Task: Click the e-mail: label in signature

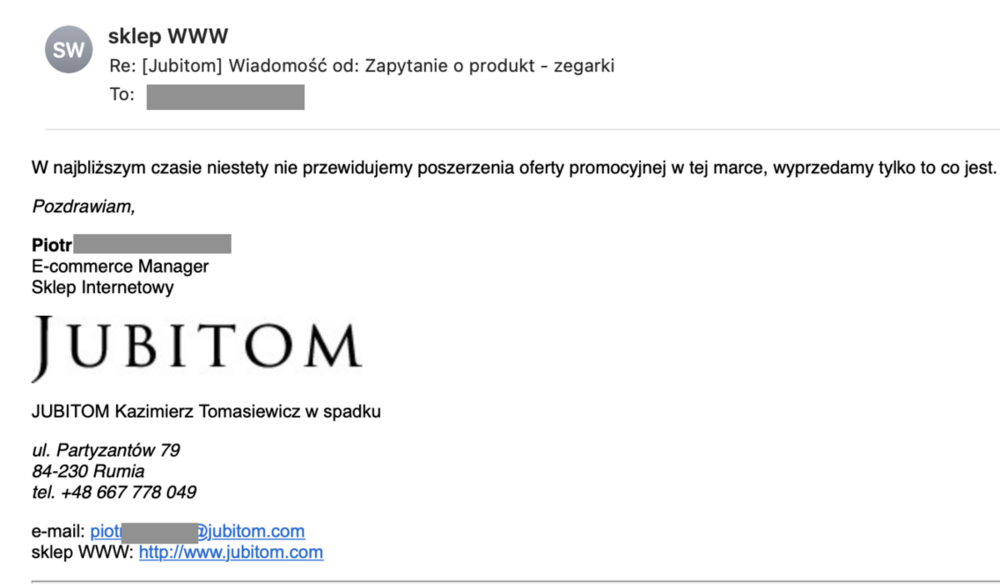Action: pyautogui.click(x=59, y=531)
